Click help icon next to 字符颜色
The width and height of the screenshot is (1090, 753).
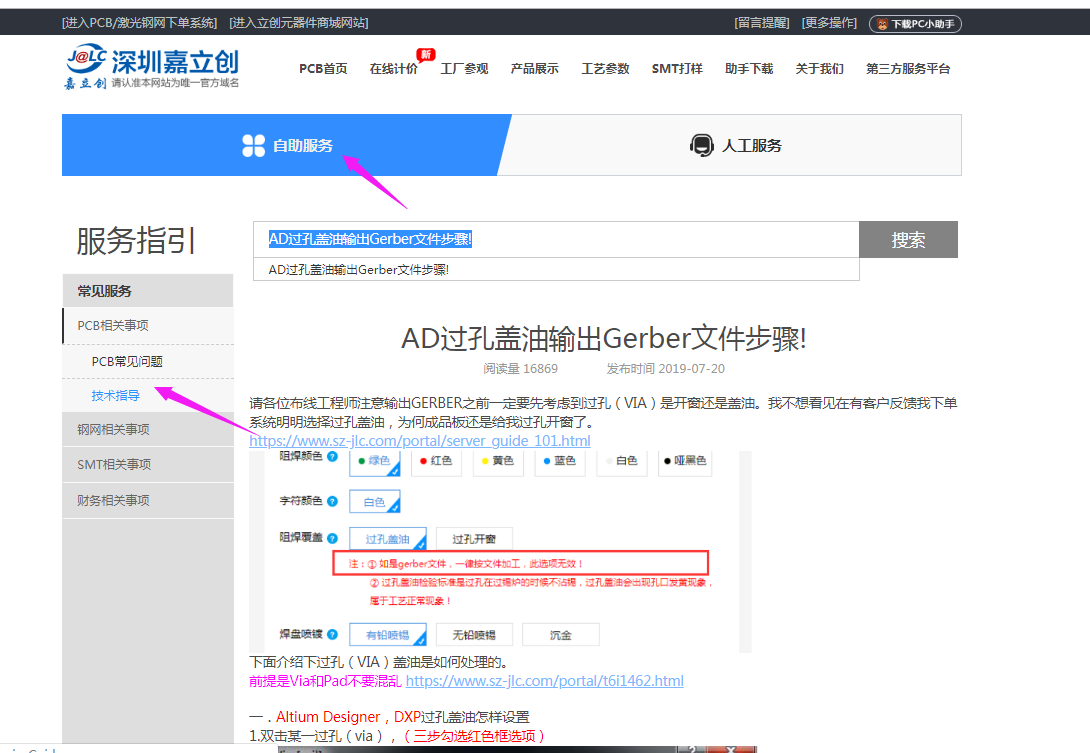tap(332, 500)
